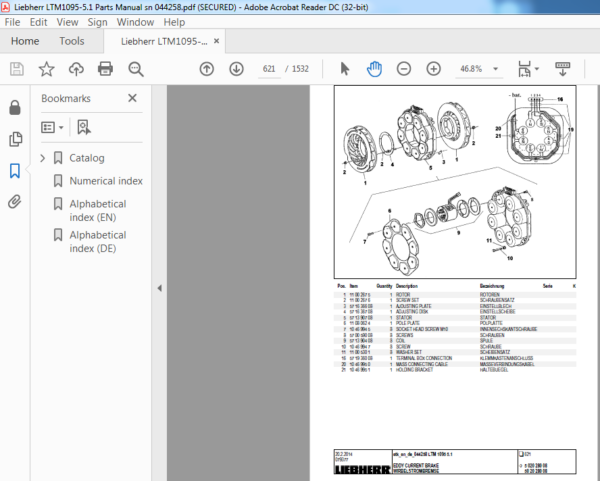
Task: Click the star bookmark icon in toolbar
Action: pyautogui.click(x=46, y=69)
